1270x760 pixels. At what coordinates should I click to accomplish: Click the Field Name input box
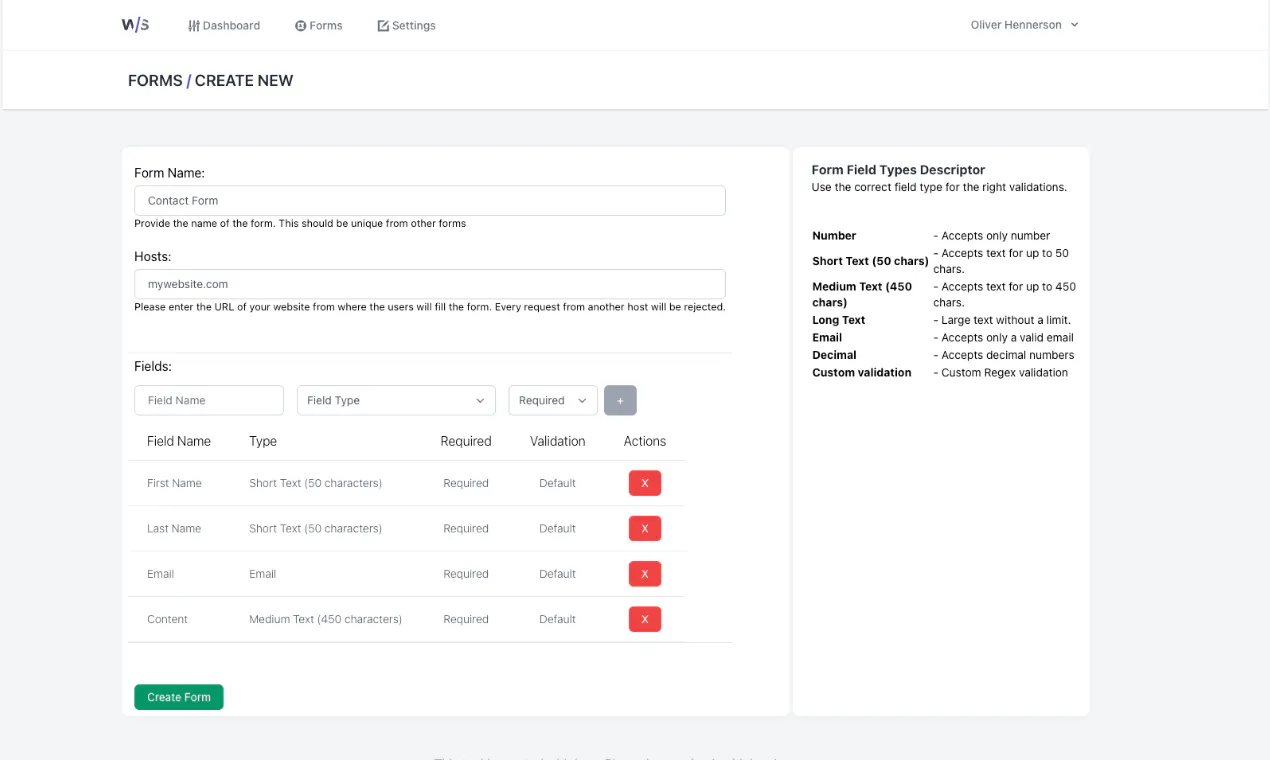209,400
